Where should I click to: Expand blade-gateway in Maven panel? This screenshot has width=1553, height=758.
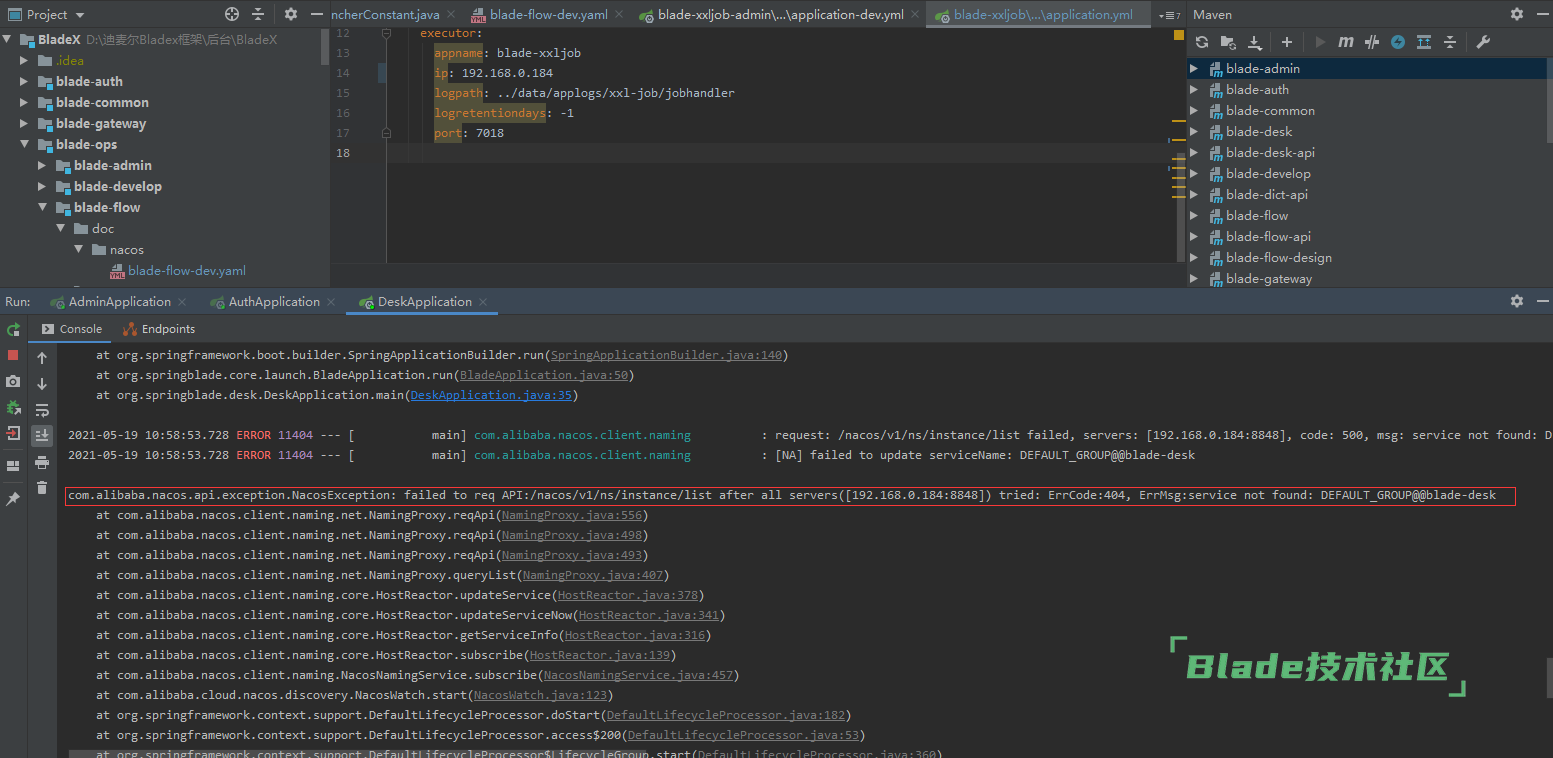[x=1193, y=278]
